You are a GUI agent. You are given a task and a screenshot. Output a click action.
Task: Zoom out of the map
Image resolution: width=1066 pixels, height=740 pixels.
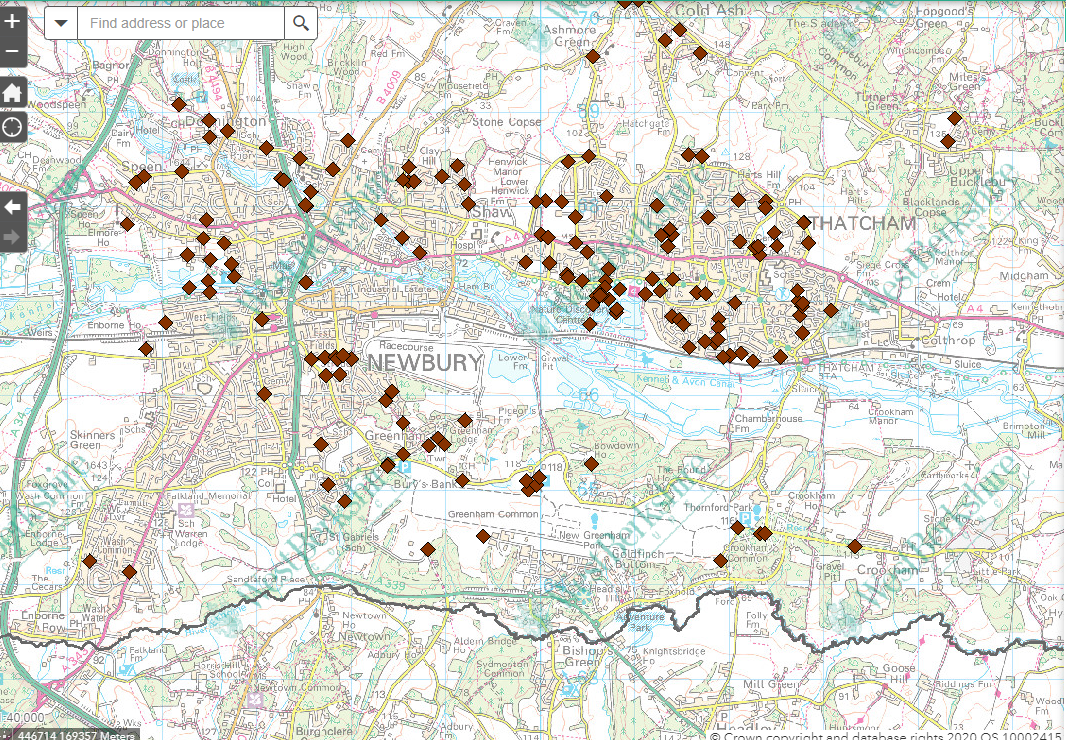(12, 52)
